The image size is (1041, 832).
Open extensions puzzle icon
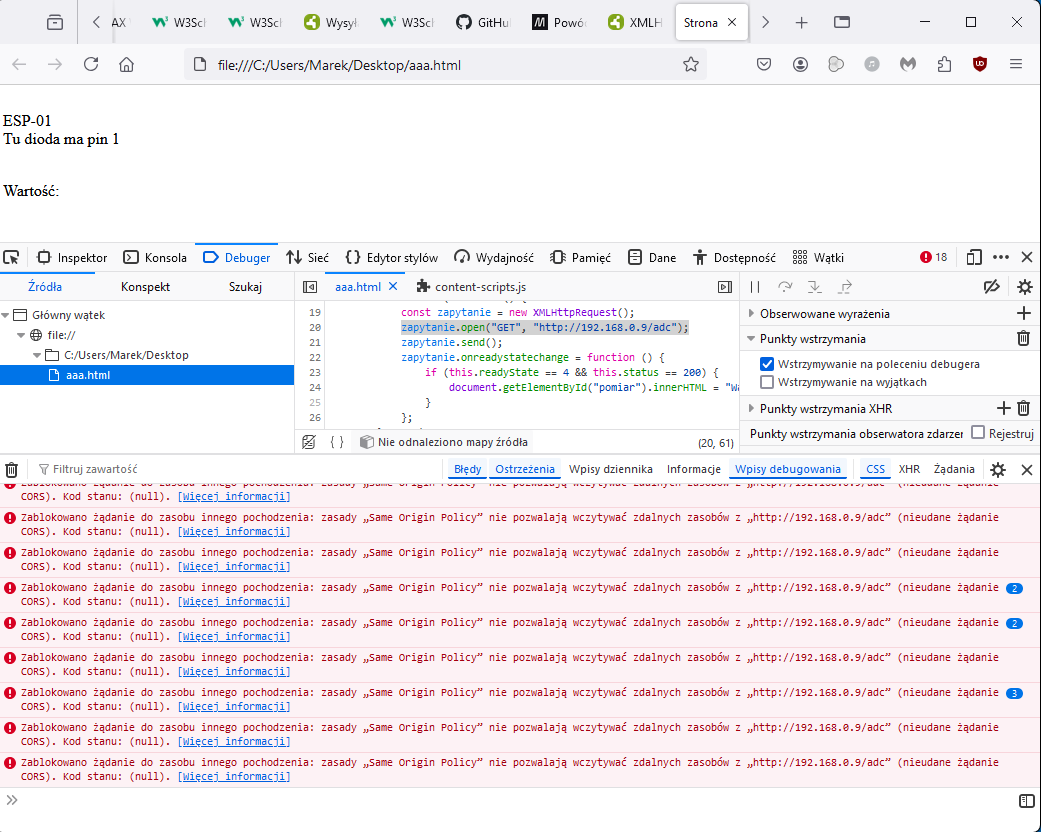click(944, 64)
